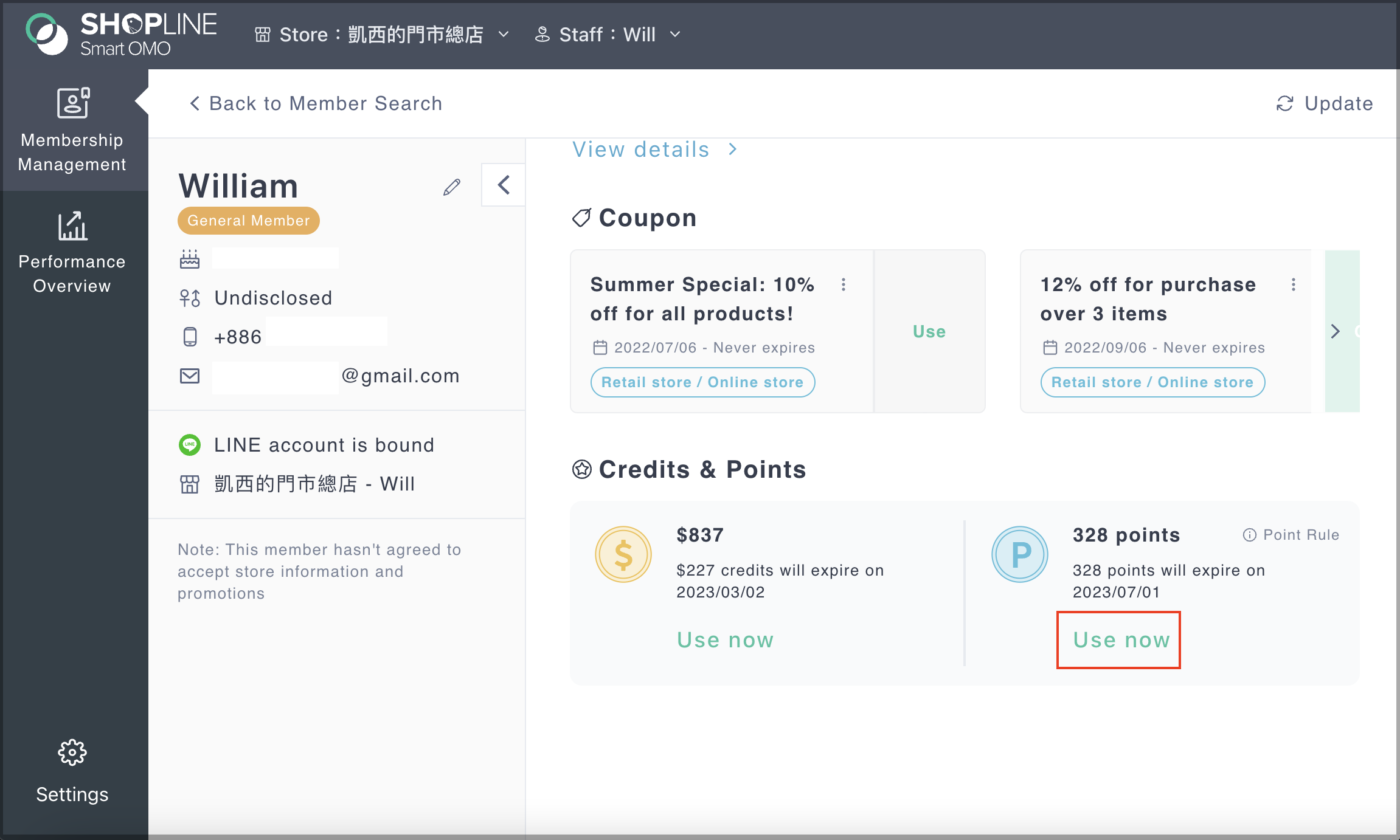Click the member promotions note text
1400x840 pixels.
(319, 571)
